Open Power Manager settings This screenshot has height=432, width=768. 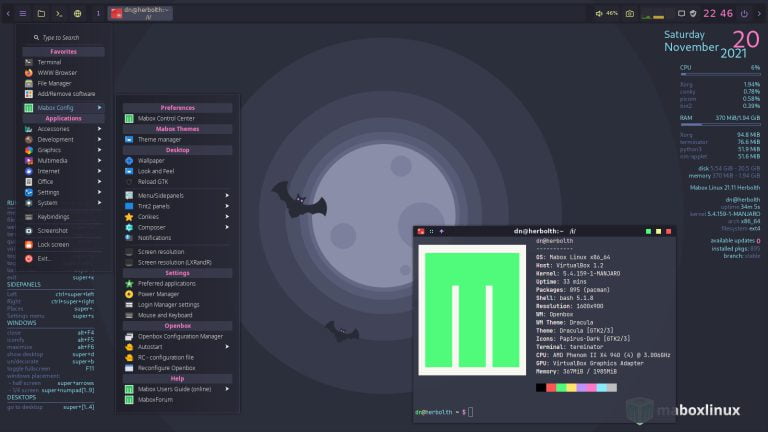[160, 294]
